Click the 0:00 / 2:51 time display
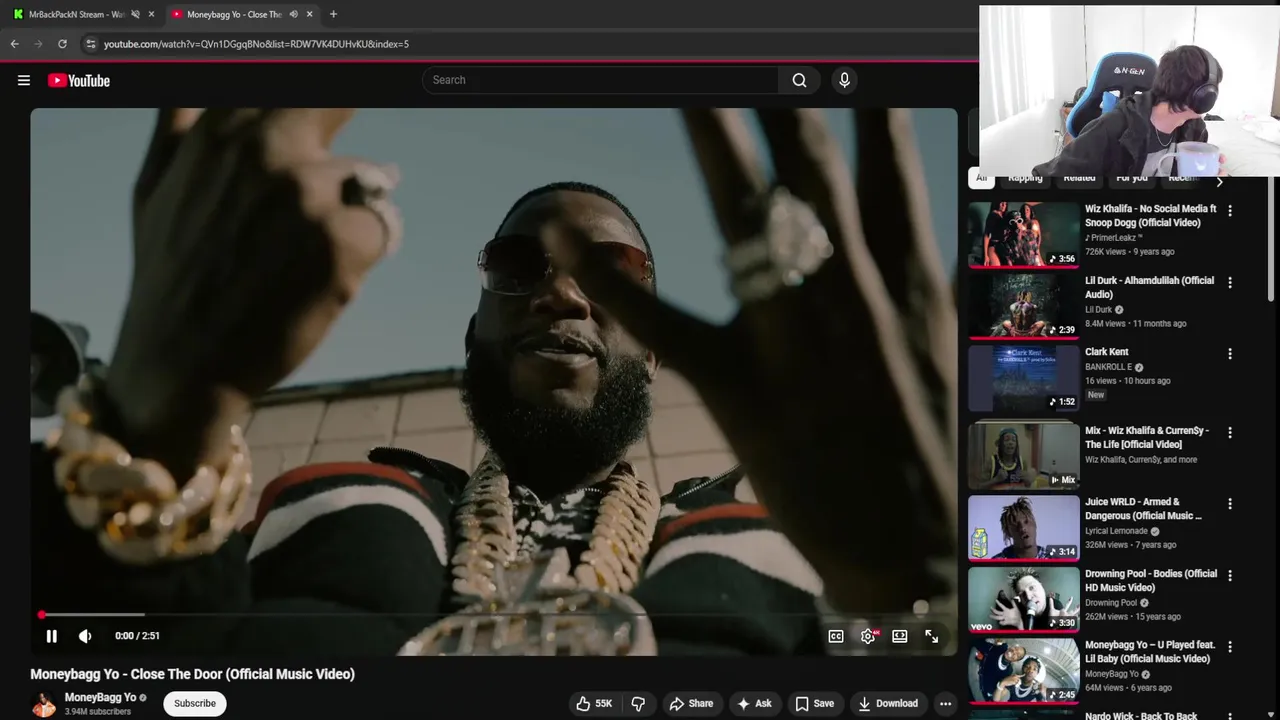The image size is (1280, 720). coord(137,636)
